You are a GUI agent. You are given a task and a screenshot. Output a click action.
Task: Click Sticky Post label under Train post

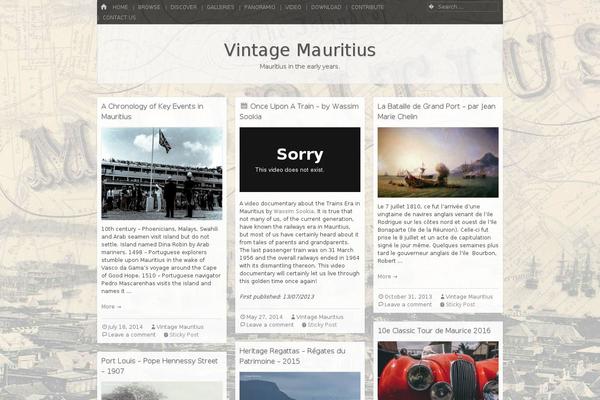pyautogui.click(x=322, y=325)
